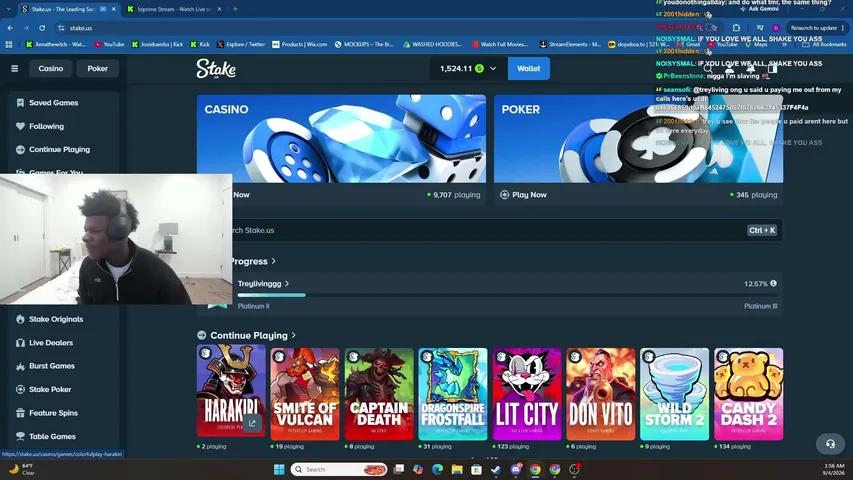Reload the stake.us page
Screen dimensions: 853x480
(42, 28)
